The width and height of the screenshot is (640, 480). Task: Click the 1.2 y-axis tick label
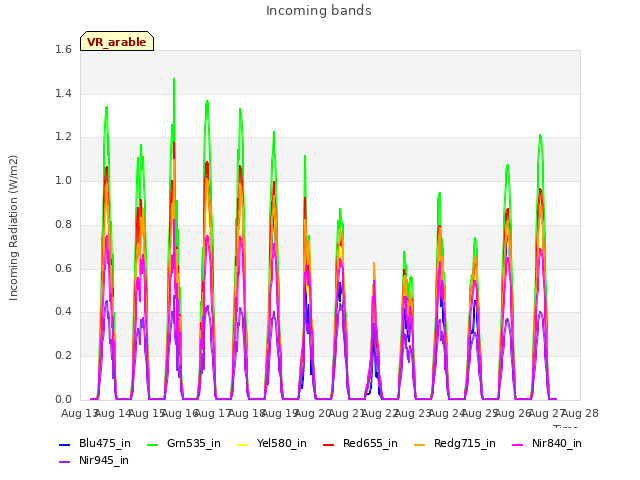[x=63, y=137]
